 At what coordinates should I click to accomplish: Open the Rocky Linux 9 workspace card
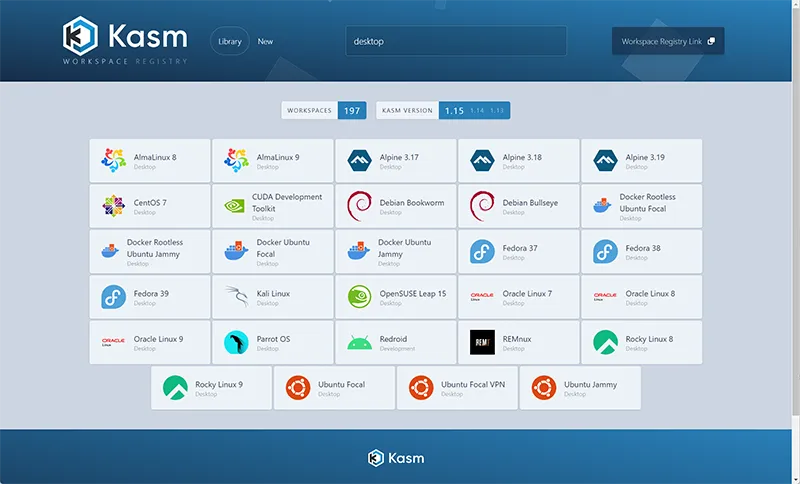click(211, 388)
